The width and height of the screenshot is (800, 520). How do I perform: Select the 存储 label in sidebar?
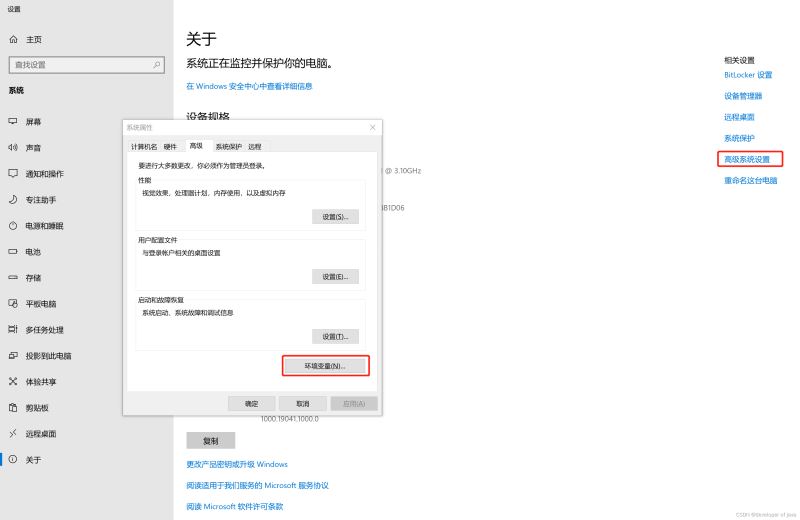(33, 278)
